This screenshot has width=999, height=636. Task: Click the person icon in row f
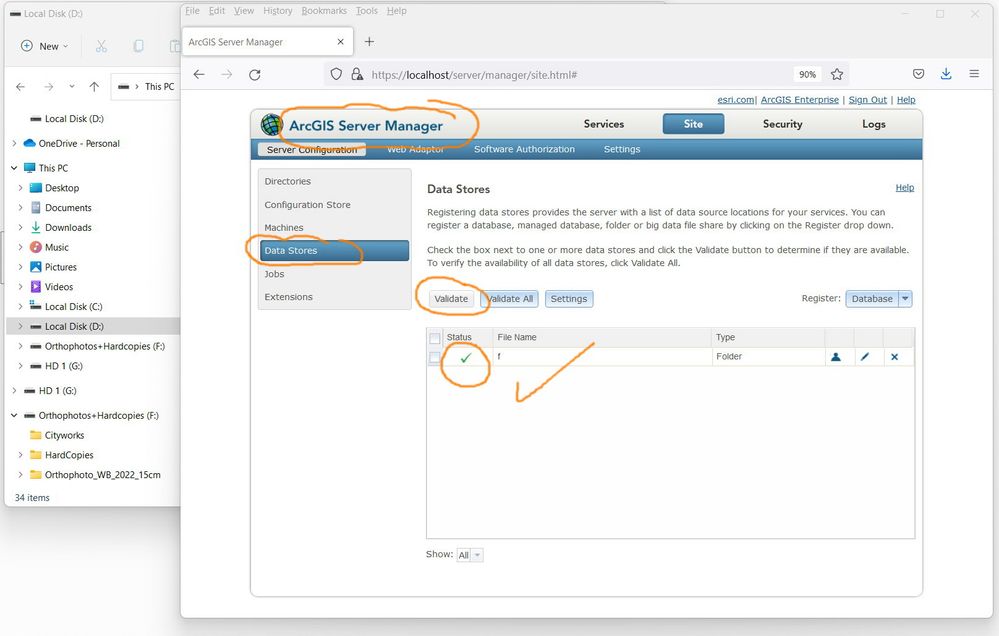tap(835, 357)
